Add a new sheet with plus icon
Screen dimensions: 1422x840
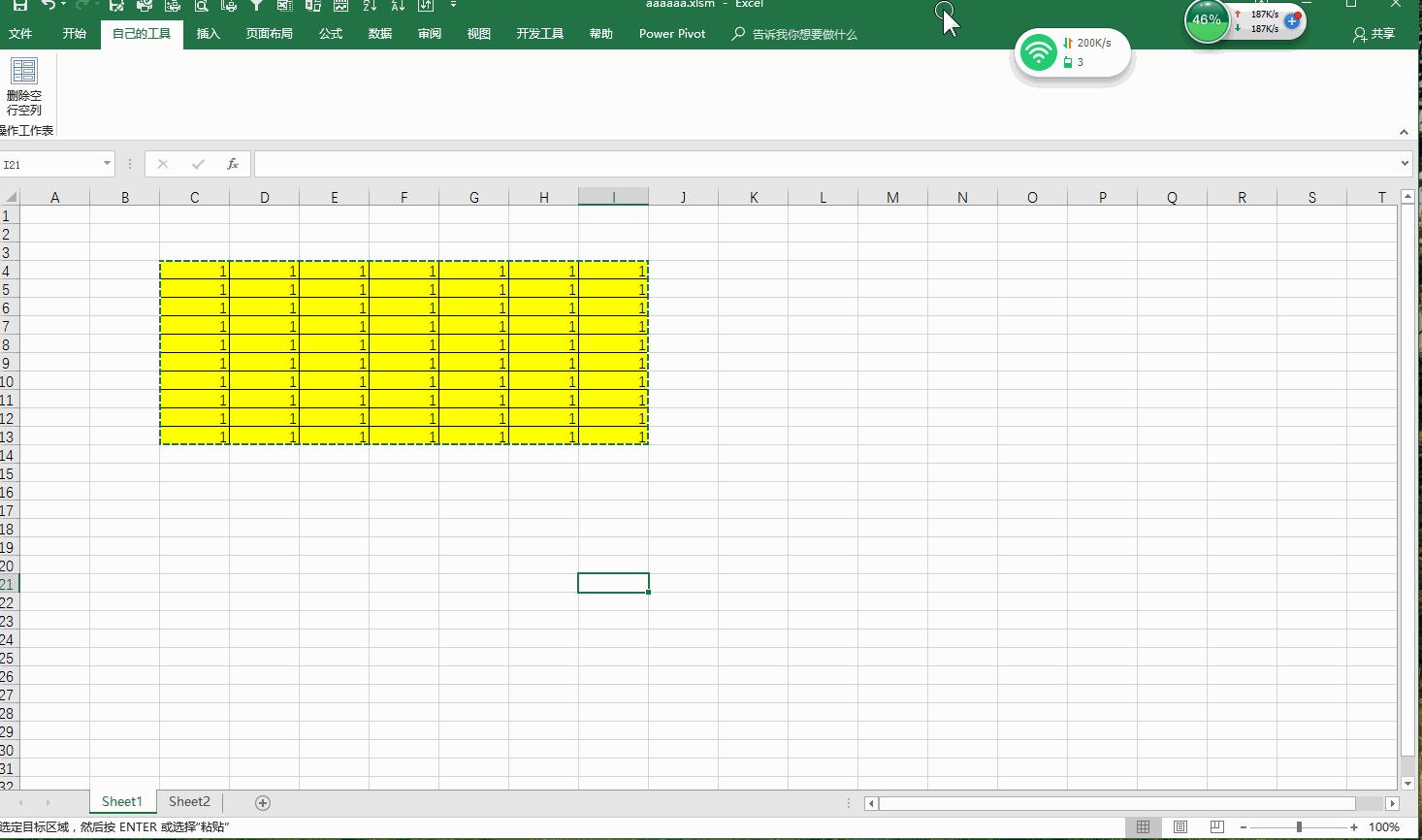(x=263, y=802)
